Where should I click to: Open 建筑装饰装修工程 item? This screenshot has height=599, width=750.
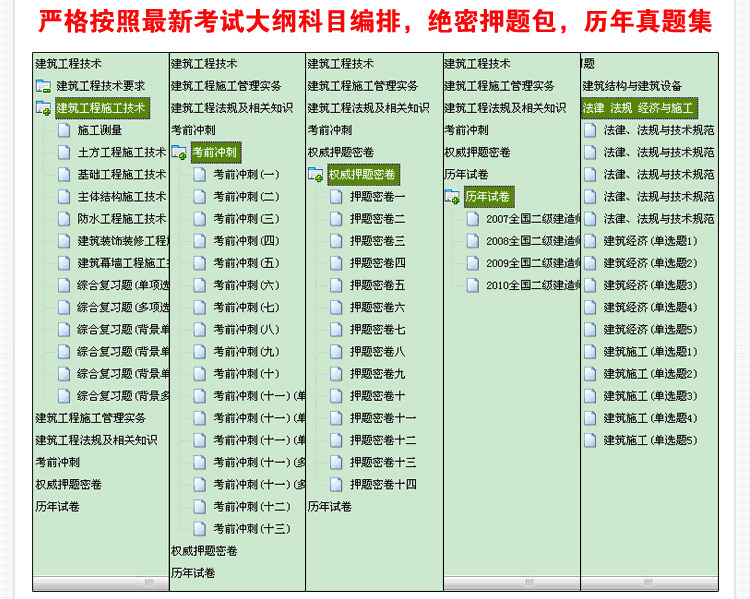[x=122, y=241]
